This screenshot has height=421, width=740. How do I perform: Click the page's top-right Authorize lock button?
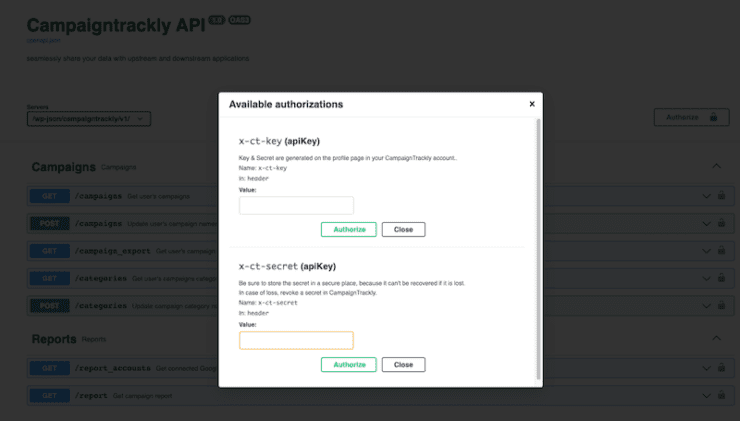(691, 118)
